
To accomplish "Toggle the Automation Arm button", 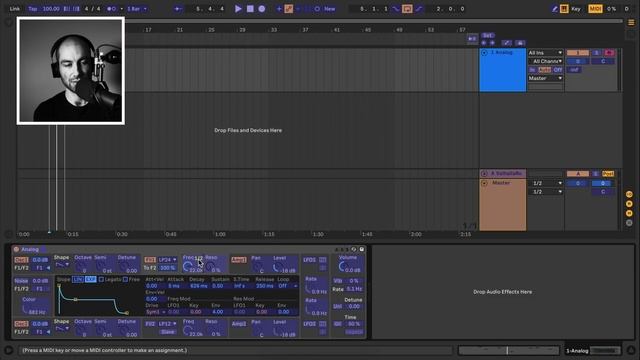I will point(289,9).
